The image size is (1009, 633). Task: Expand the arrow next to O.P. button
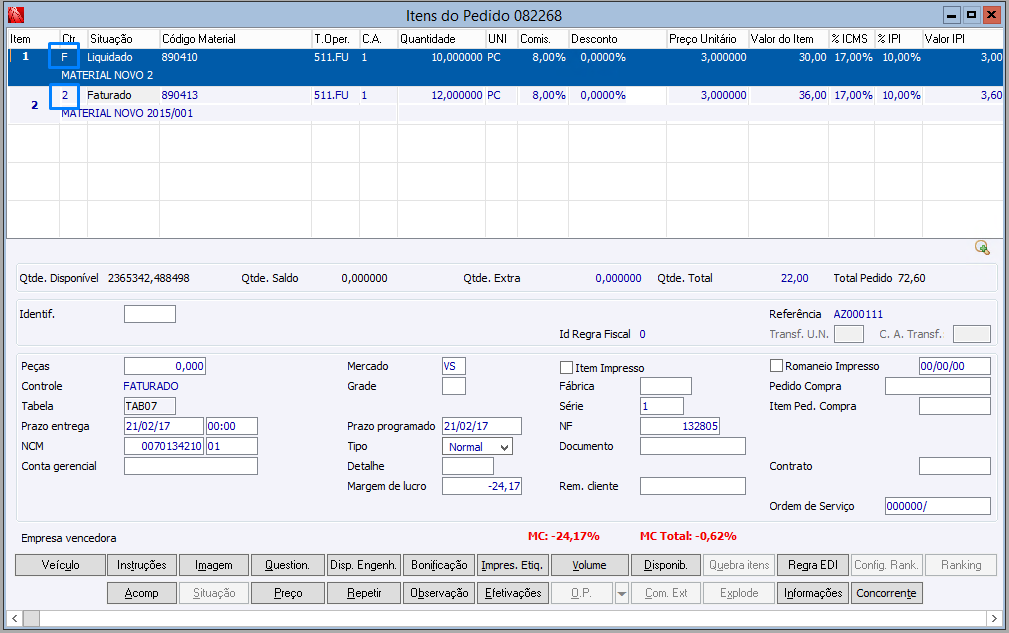(621, 594)
